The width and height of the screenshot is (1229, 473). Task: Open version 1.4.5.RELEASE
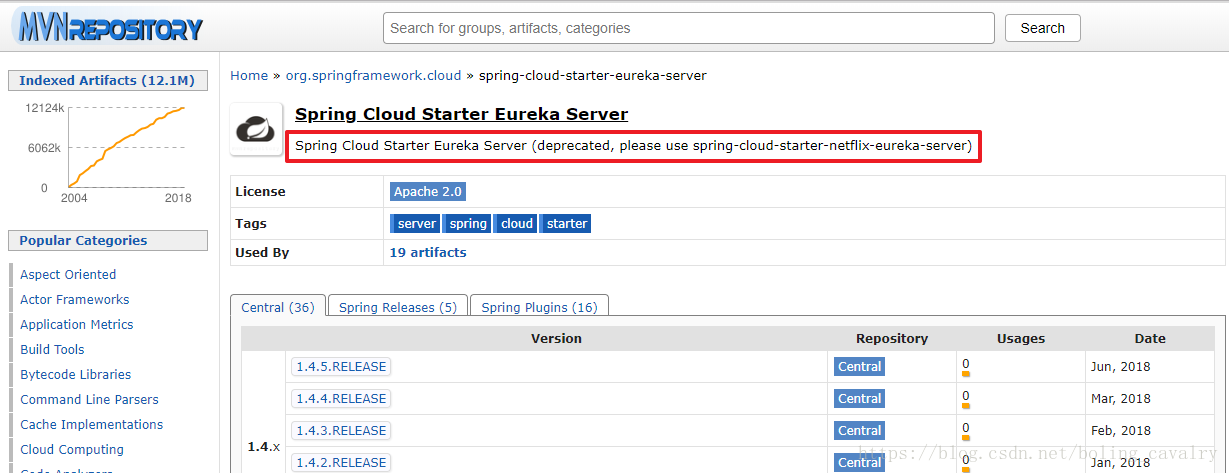coord(341,366)
